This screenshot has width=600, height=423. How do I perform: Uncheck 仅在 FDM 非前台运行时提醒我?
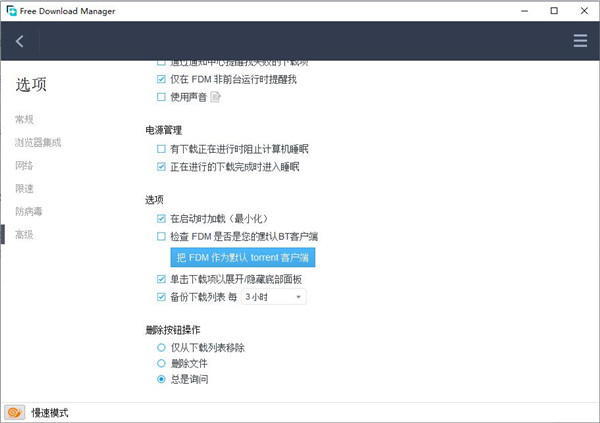point(161,79)
